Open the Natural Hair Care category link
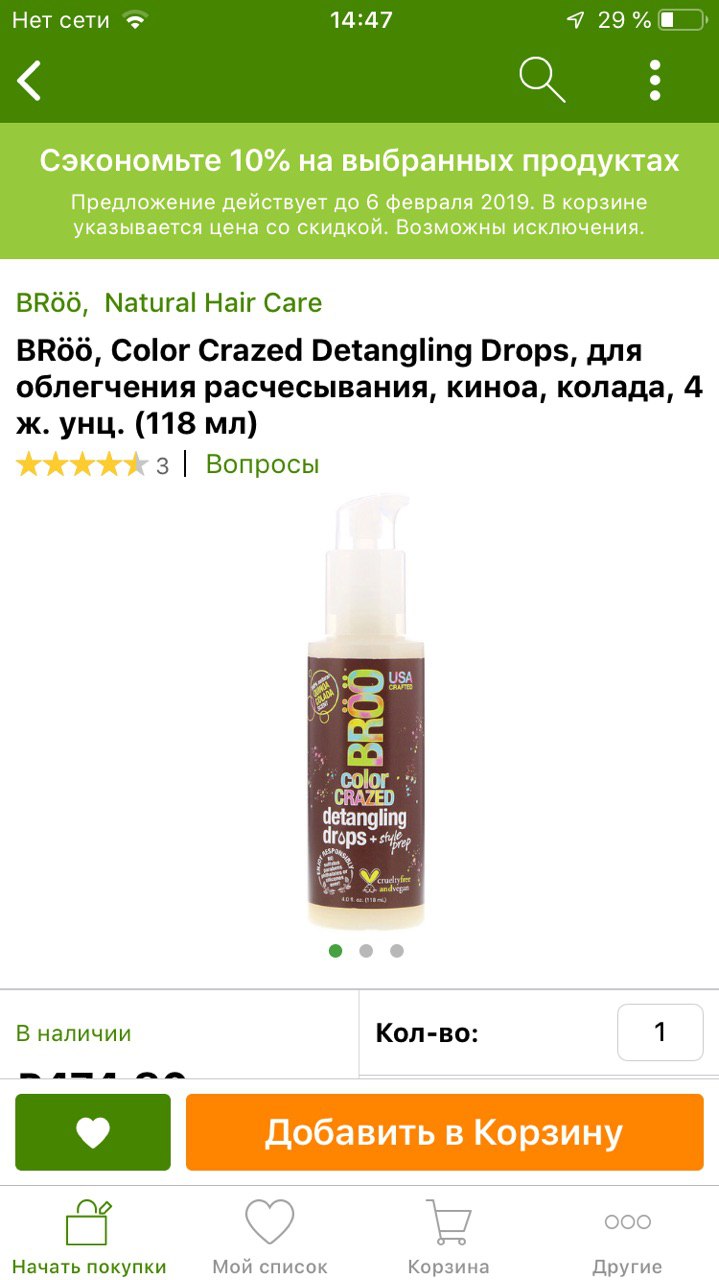Image resolution: width=719 pixels, height=1280 pixels. pyautogui.click(x=213, y=303)
